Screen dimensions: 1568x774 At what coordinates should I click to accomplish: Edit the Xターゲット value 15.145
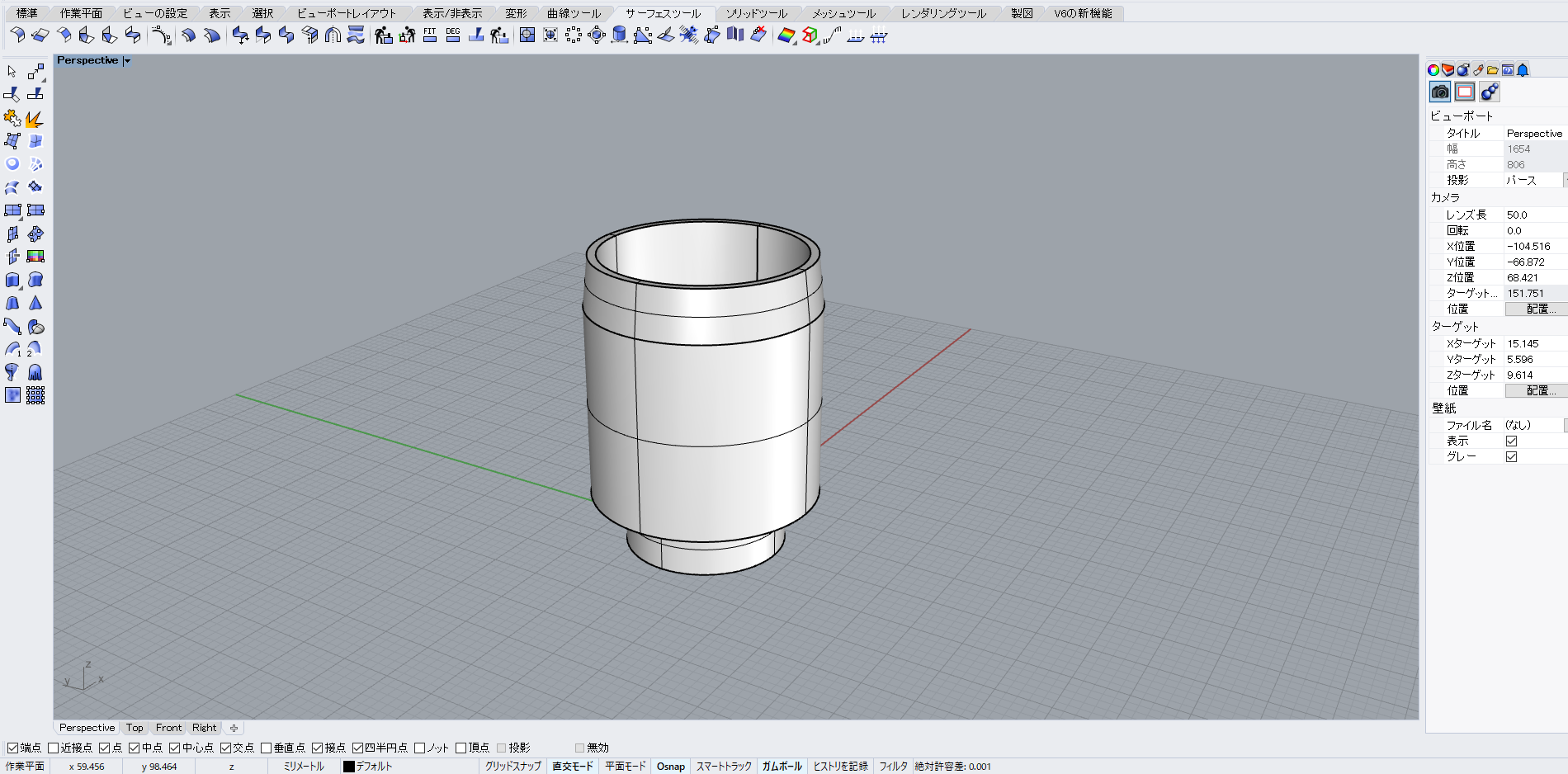[x=1535, y=343]
